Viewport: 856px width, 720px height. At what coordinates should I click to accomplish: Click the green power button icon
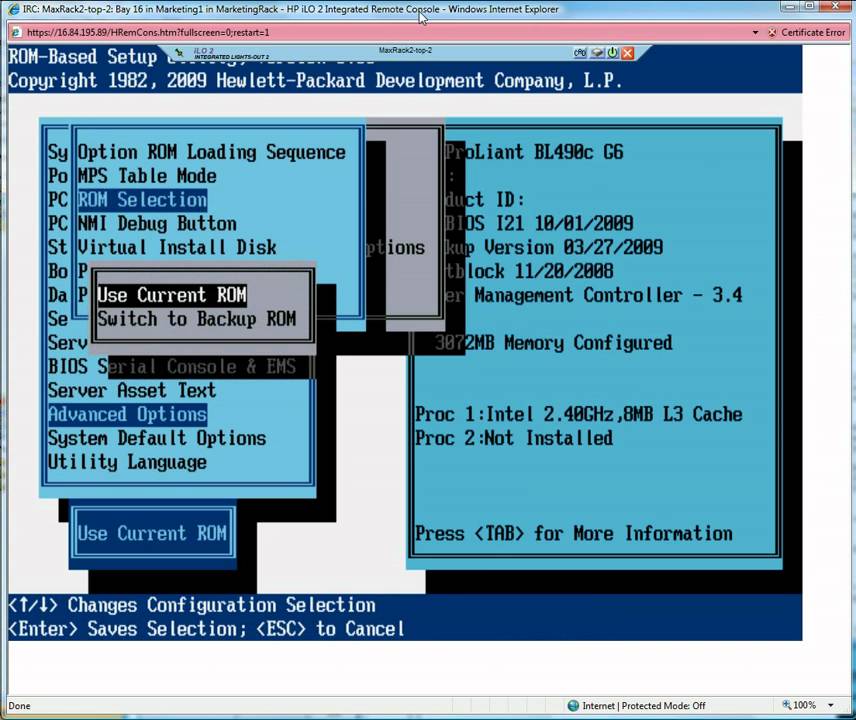click(613, 53)
